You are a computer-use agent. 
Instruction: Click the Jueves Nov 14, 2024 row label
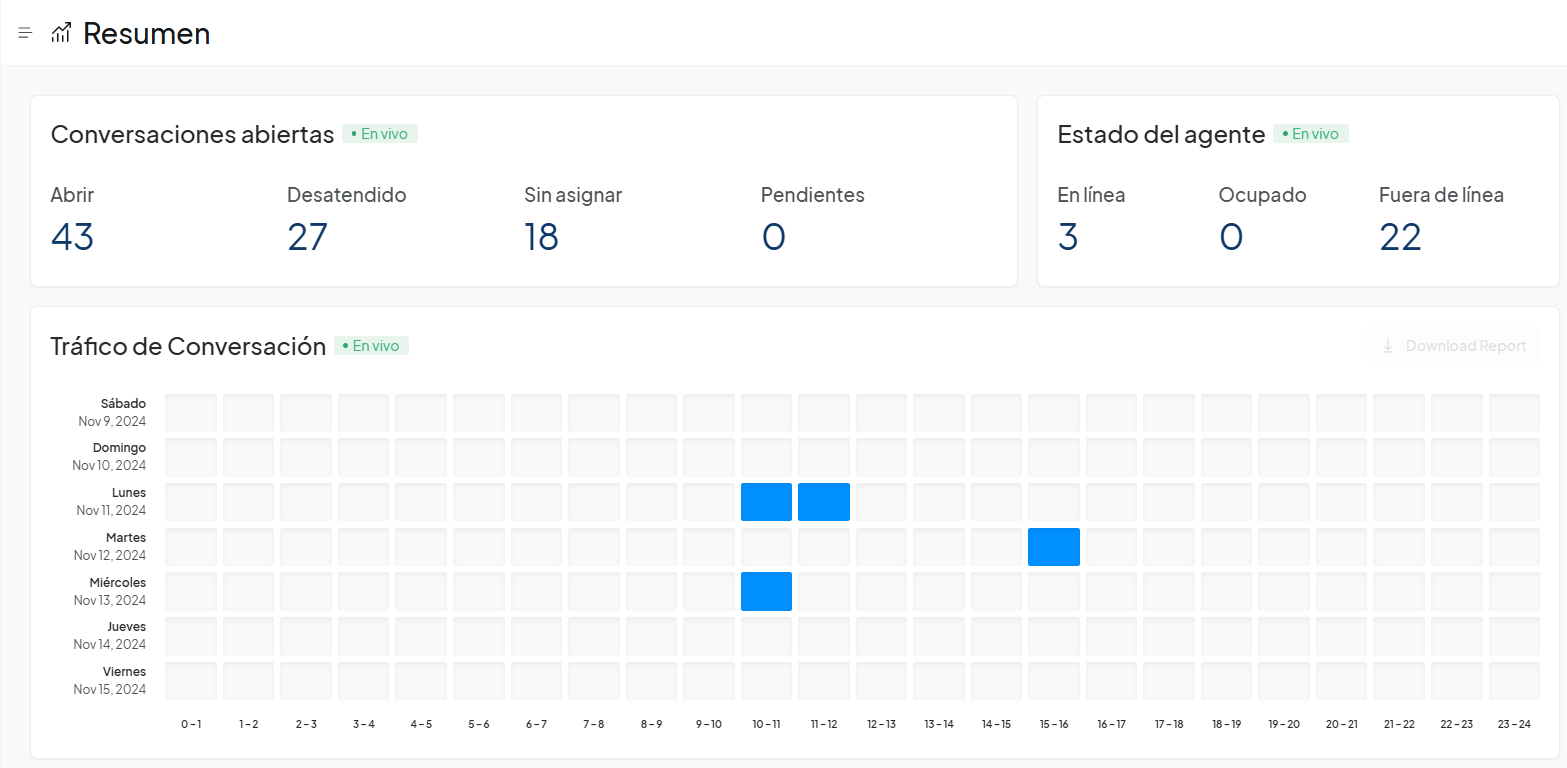(110, 635)
